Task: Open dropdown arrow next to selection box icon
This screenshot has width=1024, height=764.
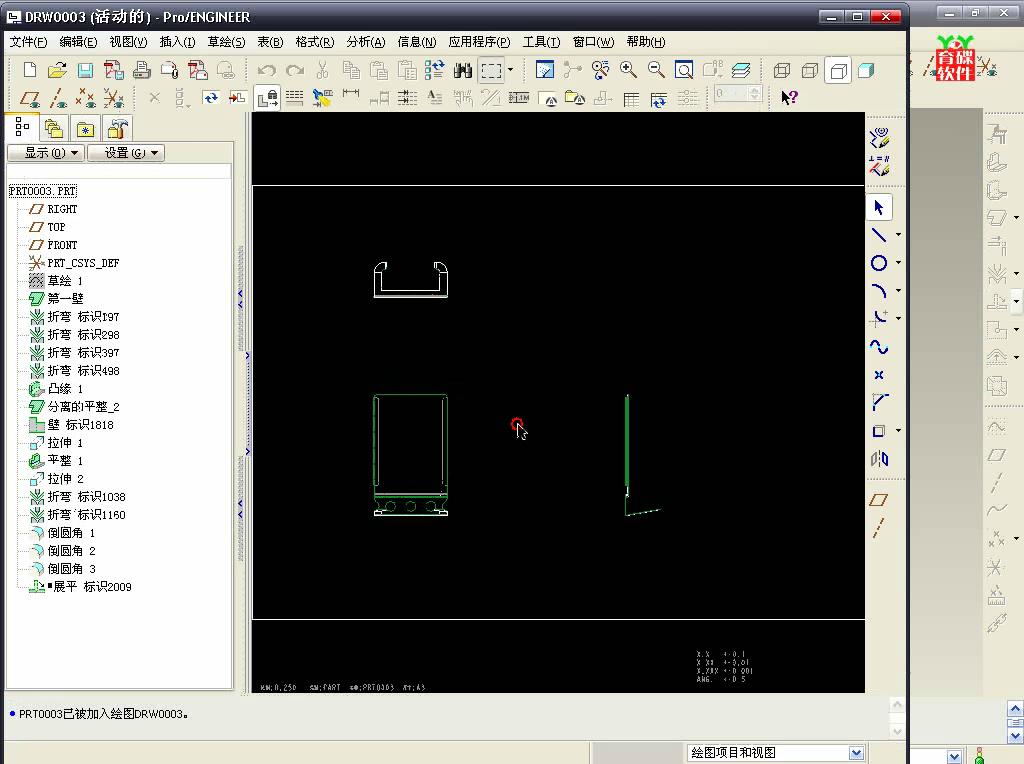Action: click(x=511, y=70)
